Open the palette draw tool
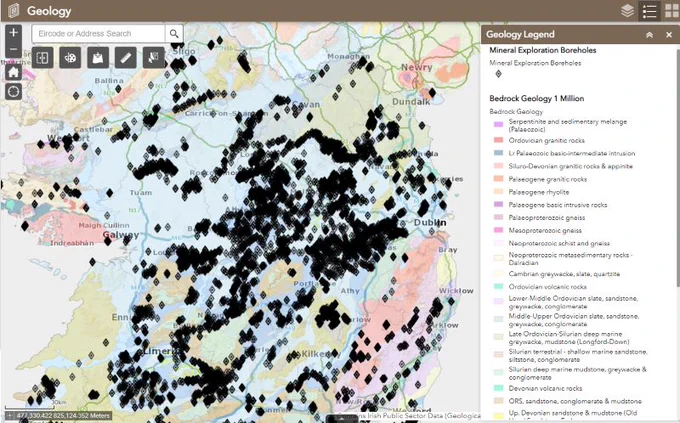Screen dimensions: 680x423 point(70,58)
